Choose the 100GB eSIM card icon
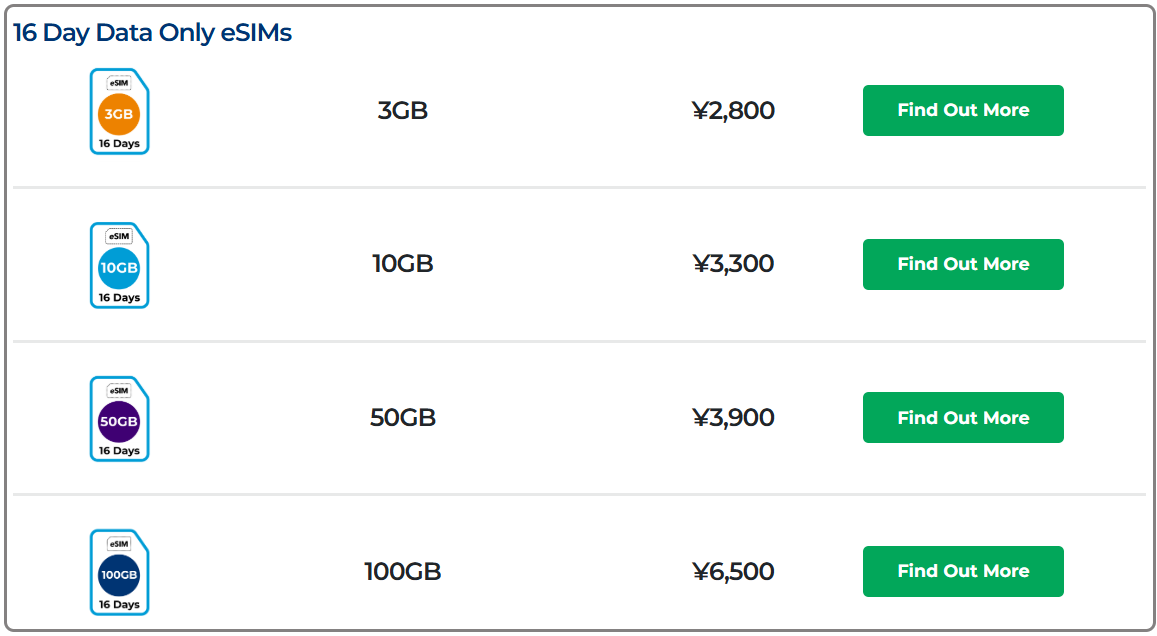 click(x=119, y=573)
